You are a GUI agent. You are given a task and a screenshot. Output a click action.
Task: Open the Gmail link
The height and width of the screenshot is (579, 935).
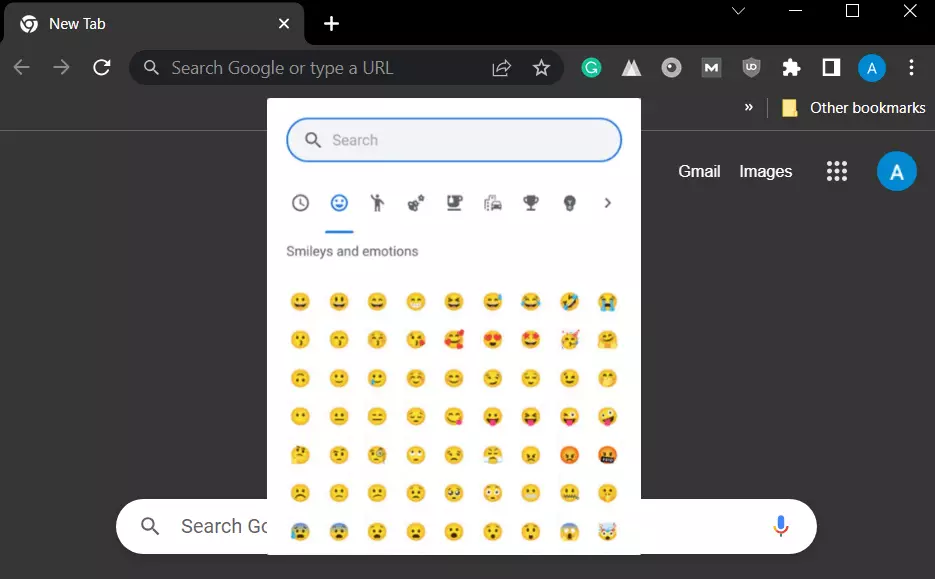pos(699,171)
